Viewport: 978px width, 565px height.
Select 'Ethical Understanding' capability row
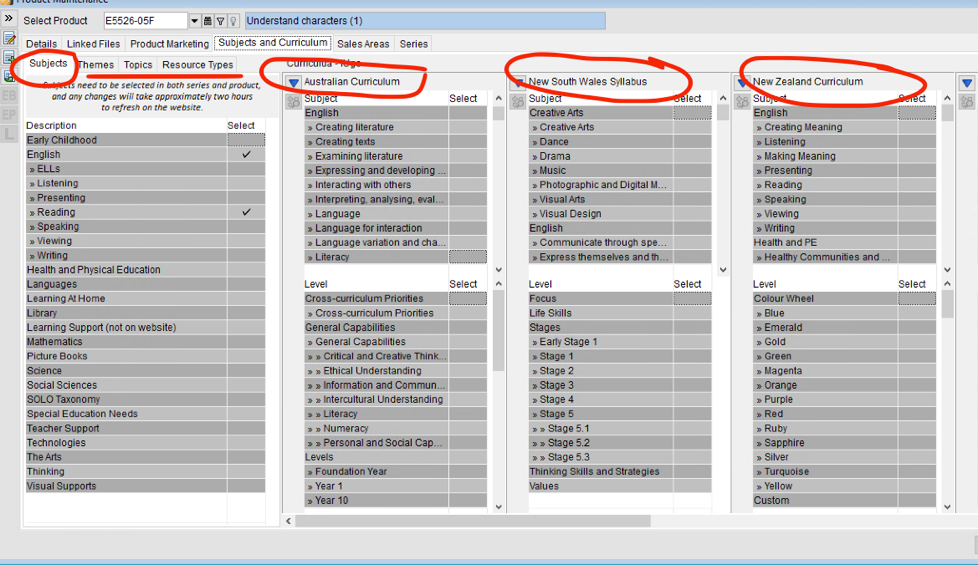pos(376,371)
